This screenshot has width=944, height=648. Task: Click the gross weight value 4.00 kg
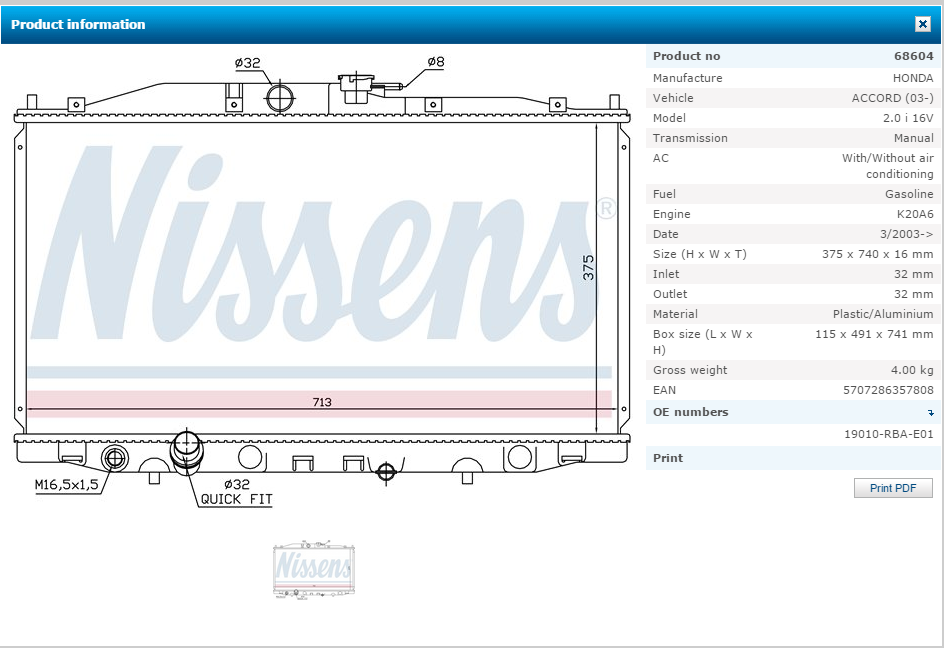pyautogui.click(x=912, y=370)
